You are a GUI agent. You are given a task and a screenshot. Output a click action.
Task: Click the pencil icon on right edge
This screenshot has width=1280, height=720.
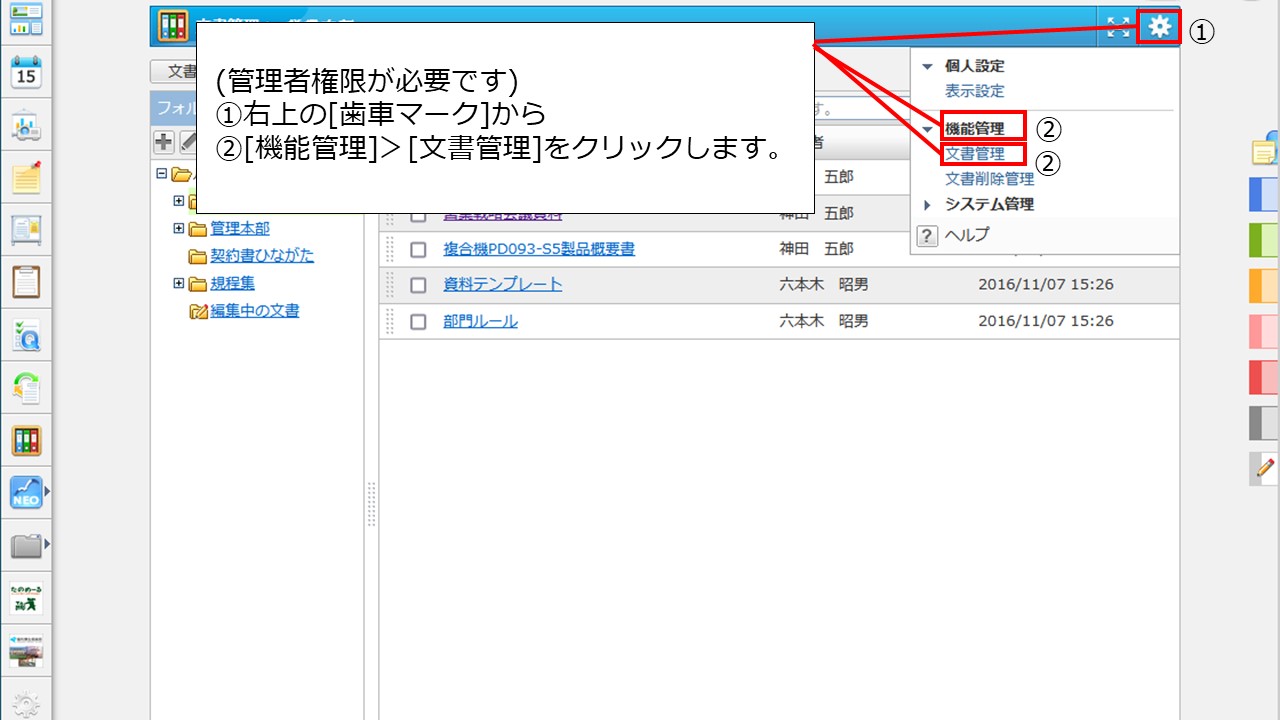click(1265, 467)
